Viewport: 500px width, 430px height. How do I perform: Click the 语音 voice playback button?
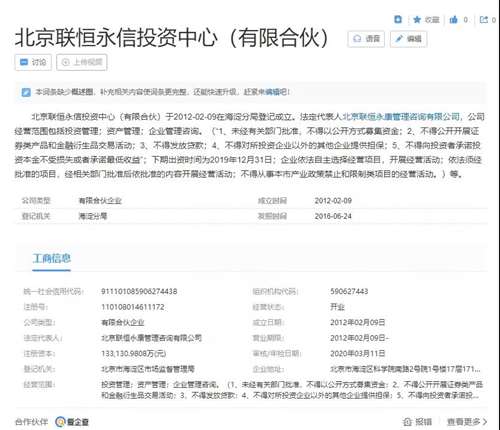click(366, 39)
